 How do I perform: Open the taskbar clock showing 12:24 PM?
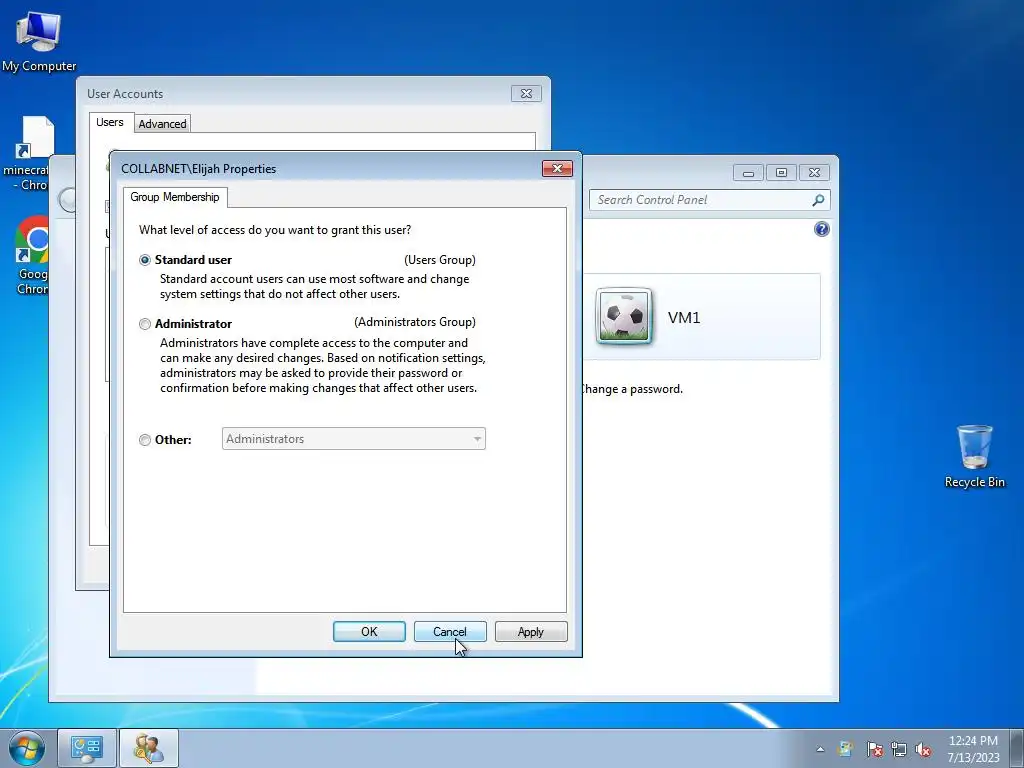point(973,748)
